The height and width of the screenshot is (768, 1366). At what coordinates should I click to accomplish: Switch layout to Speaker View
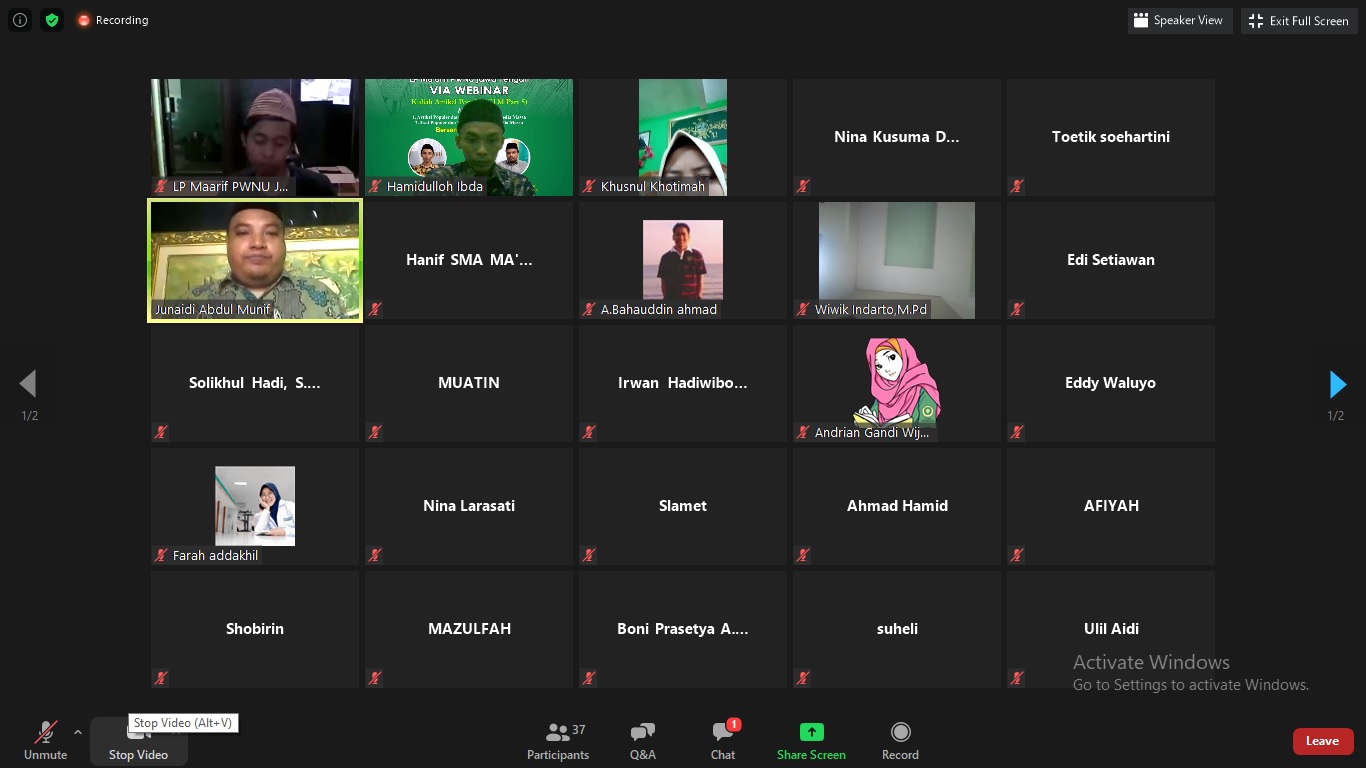1178,20
